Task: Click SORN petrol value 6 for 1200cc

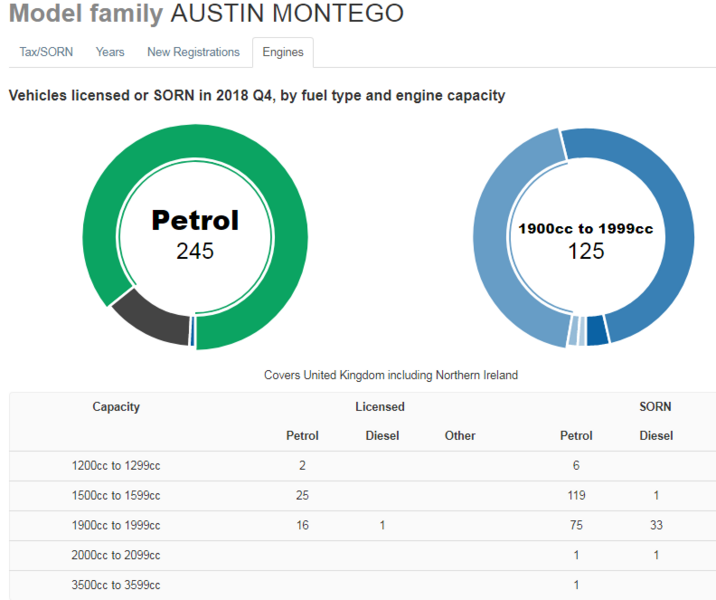Action: pos(576,466)
